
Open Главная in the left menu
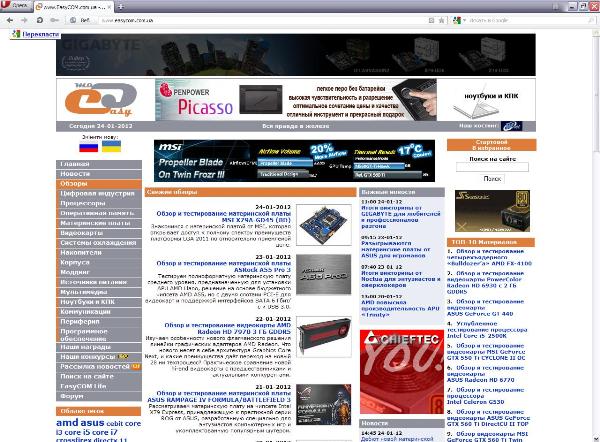pos(99,164)
